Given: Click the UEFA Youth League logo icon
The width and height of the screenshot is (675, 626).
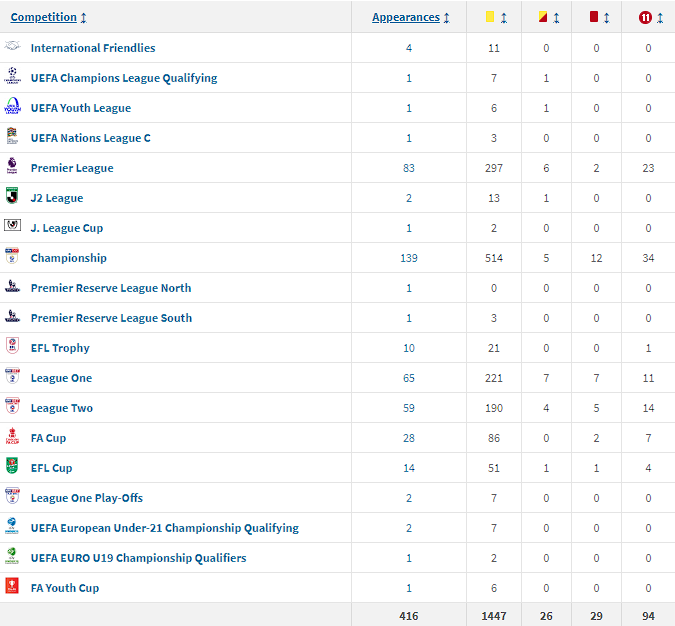Looking at the screenshot, I should coord(12,107).
